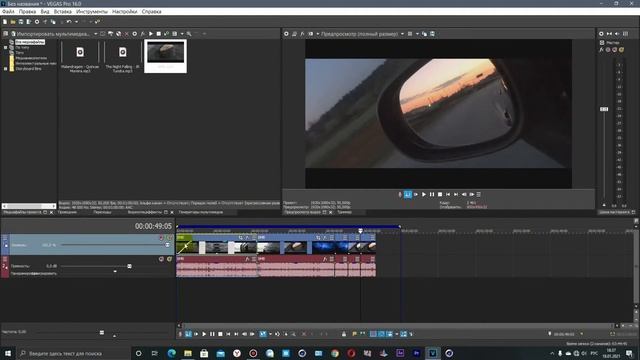Open the preview Overlays grid icon
The image size is (640, 360).
click(x=410, y=34)
